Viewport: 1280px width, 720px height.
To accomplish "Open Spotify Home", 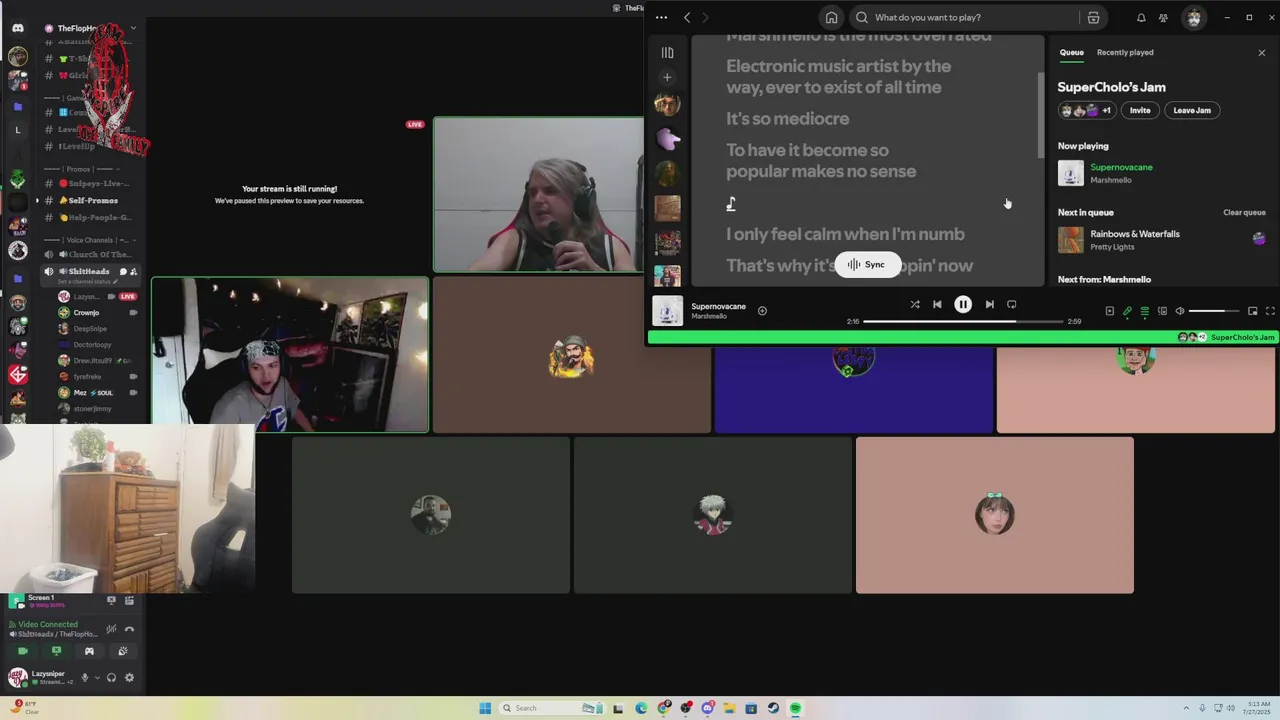I will point(831,17).
